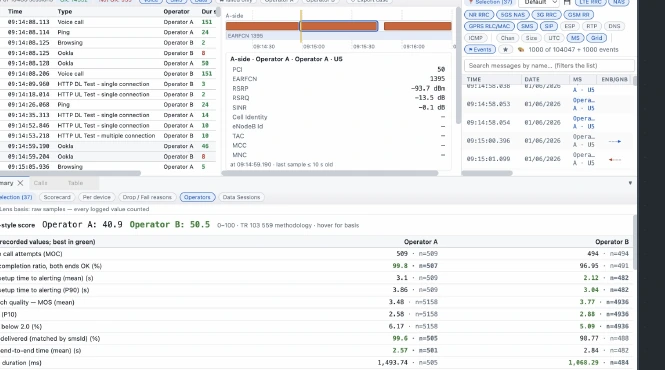The width and height of the screenshot is (665, 370).
Task: Sort messages by the DATE column header
Action: point(532,79)
